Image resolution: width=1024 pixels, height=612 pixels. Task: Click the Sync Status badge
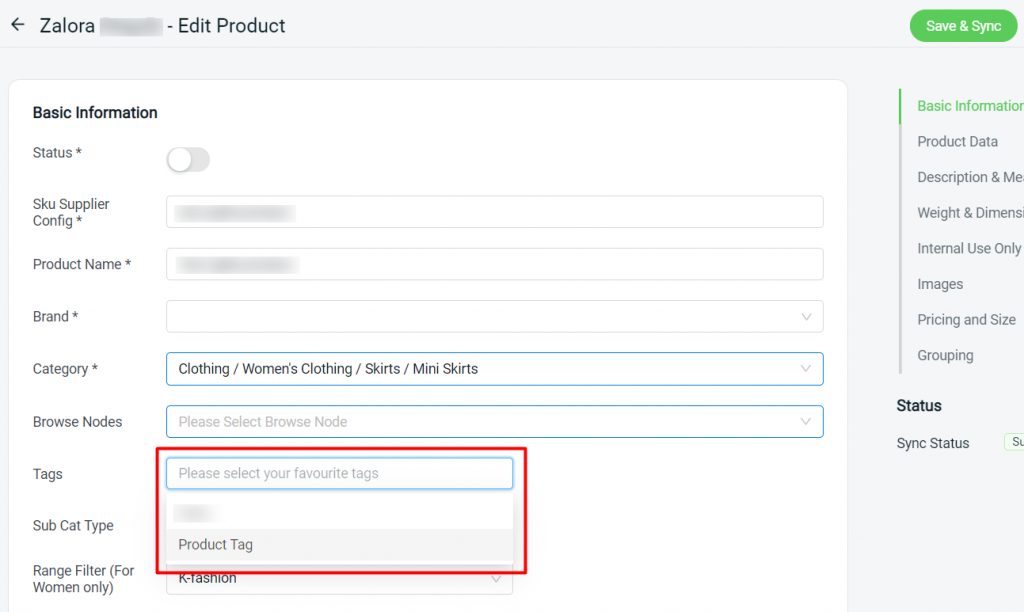1014,443
